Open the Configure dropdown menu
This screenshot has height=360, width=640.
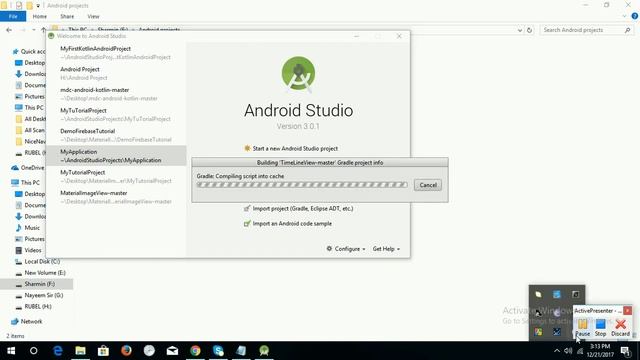(346, 249)
